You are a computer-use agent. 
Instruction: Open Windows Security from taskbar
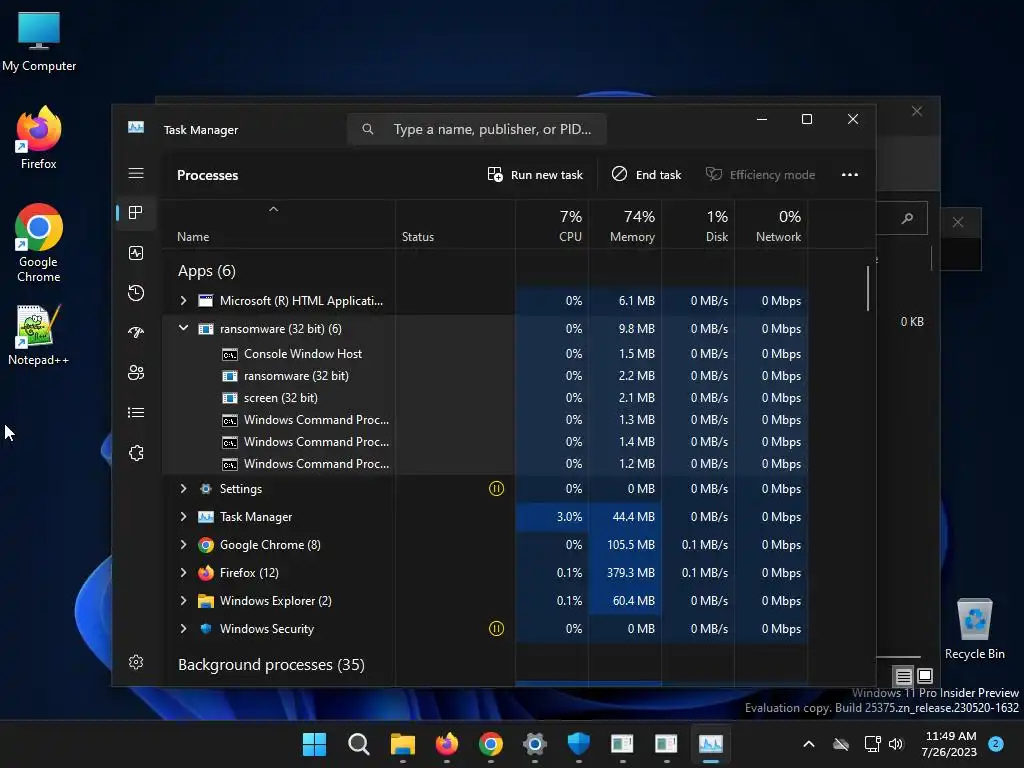[578, 744]
